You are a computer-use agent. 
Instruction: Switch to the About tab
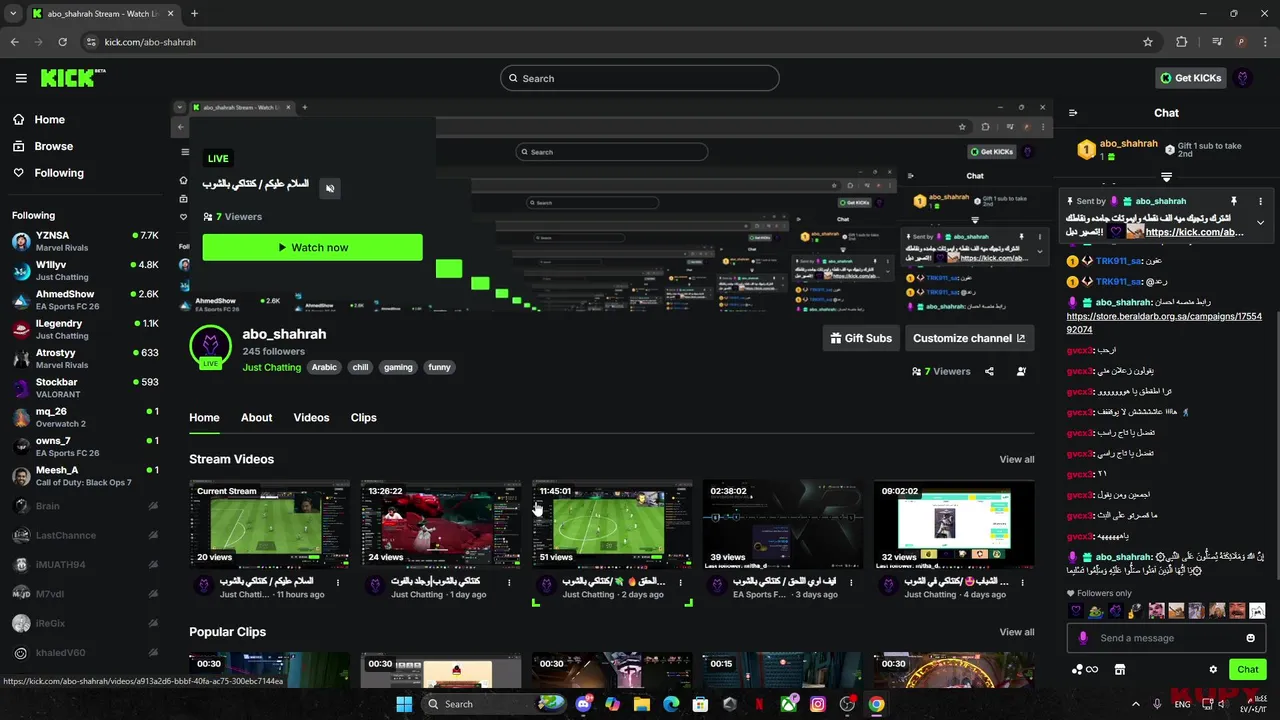pyautogui.click(x=256, y=417)
